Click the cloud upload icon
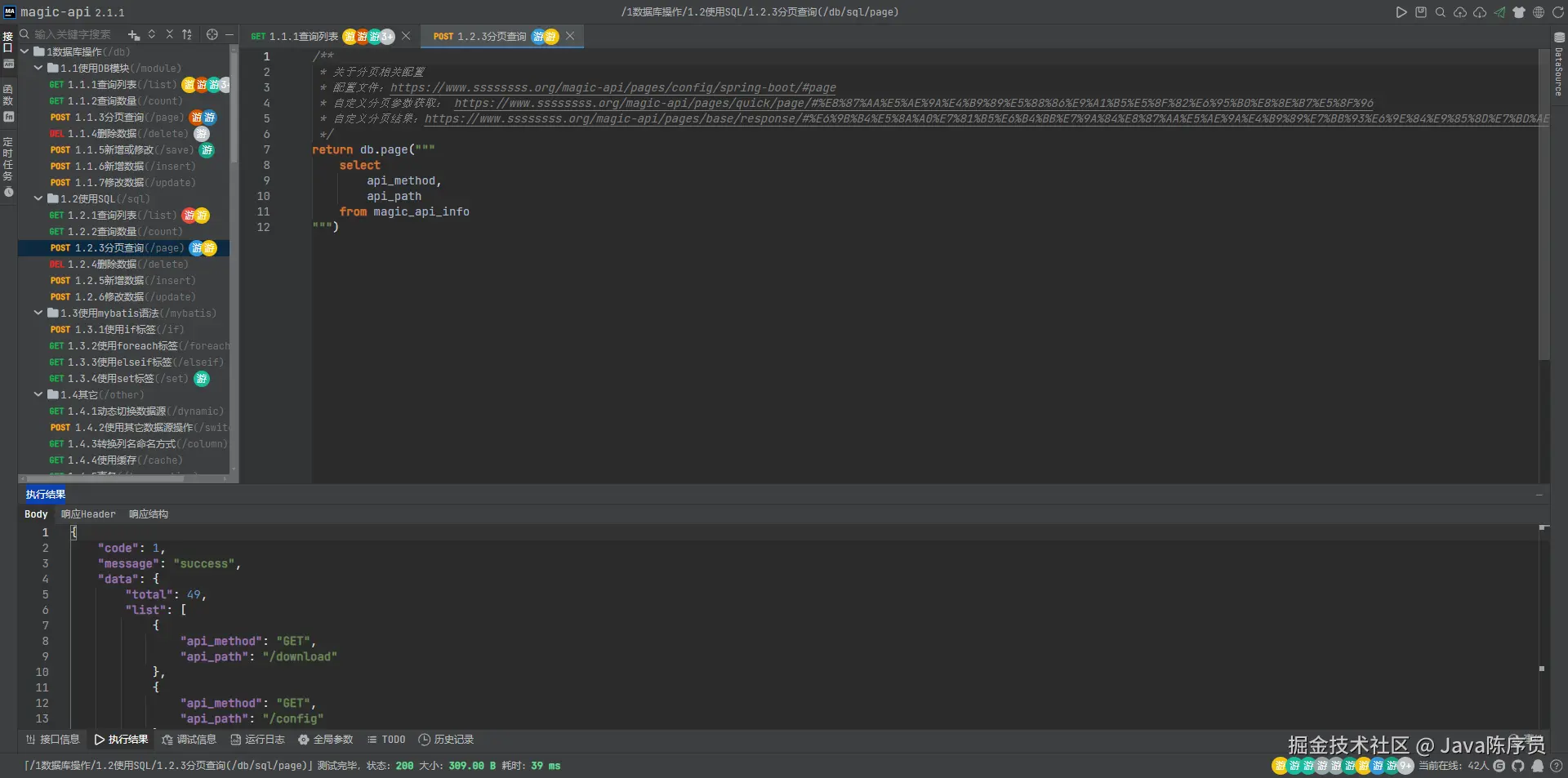 coord(1460,12)
